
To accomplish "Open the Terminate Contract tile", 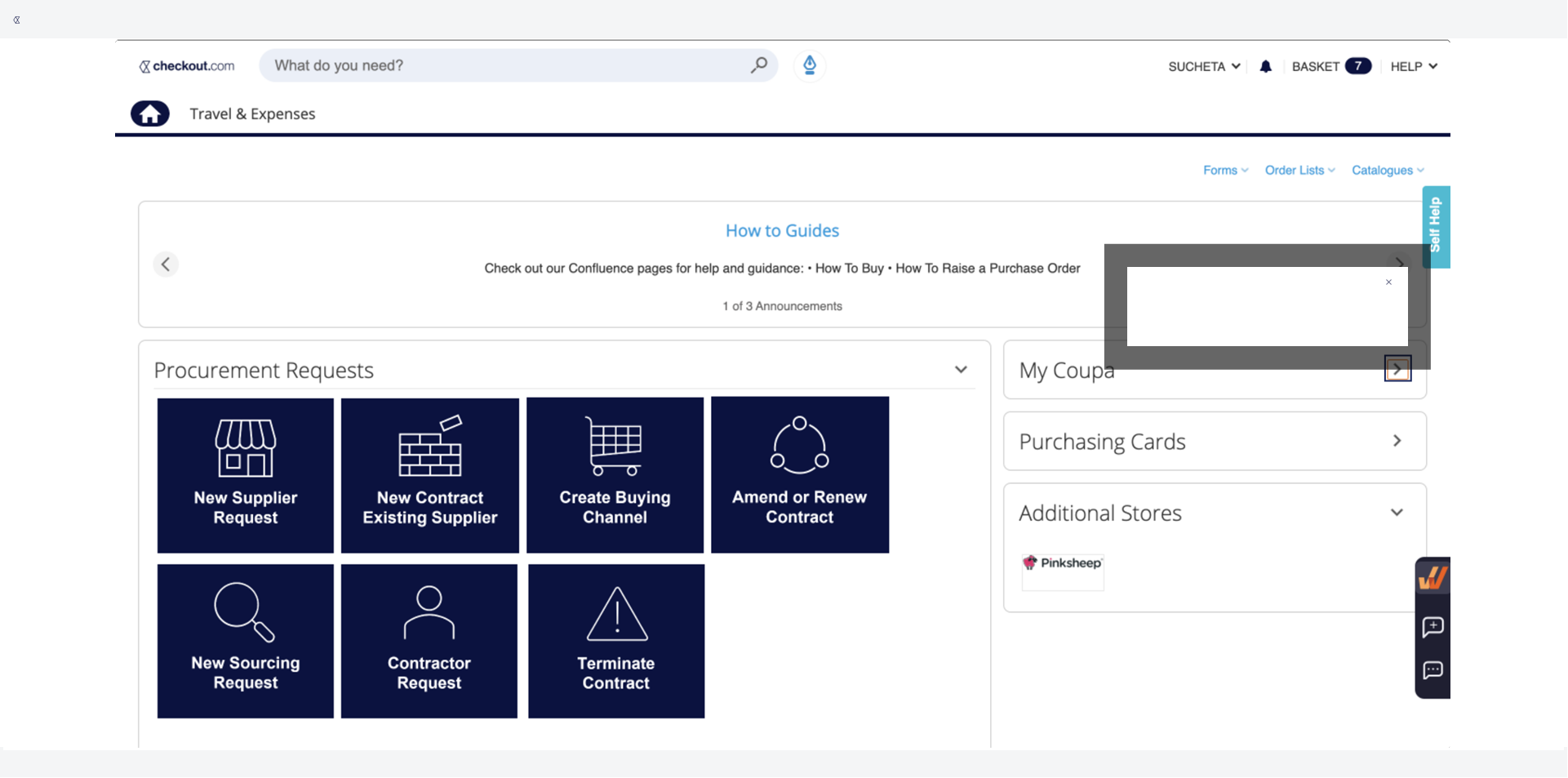I will 616,642.
